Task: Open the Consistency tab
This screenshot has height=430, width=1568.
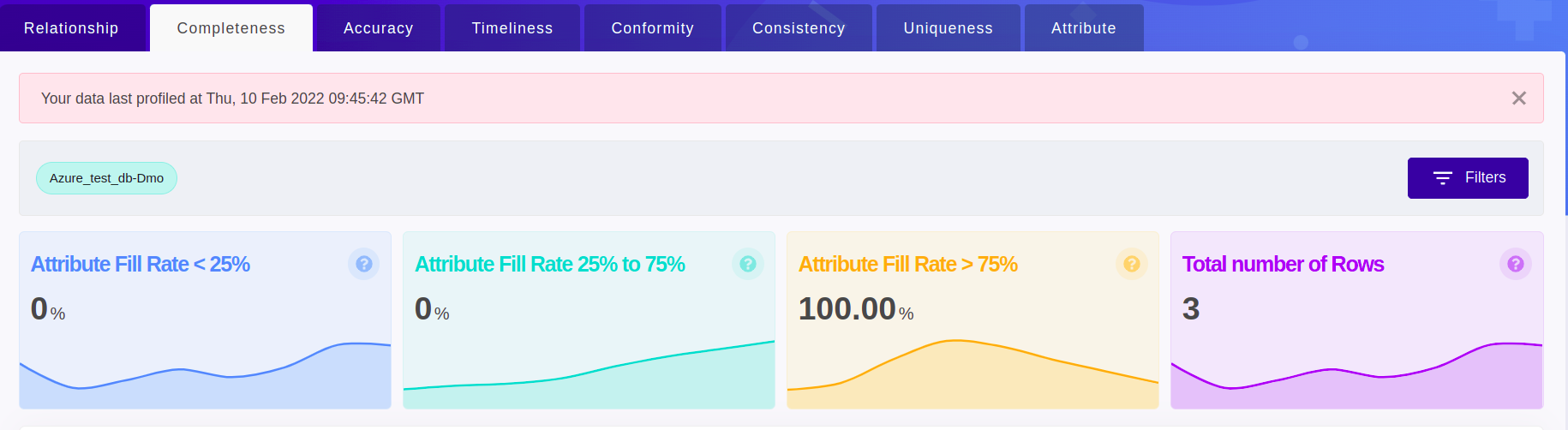Action: click(799, 28)
